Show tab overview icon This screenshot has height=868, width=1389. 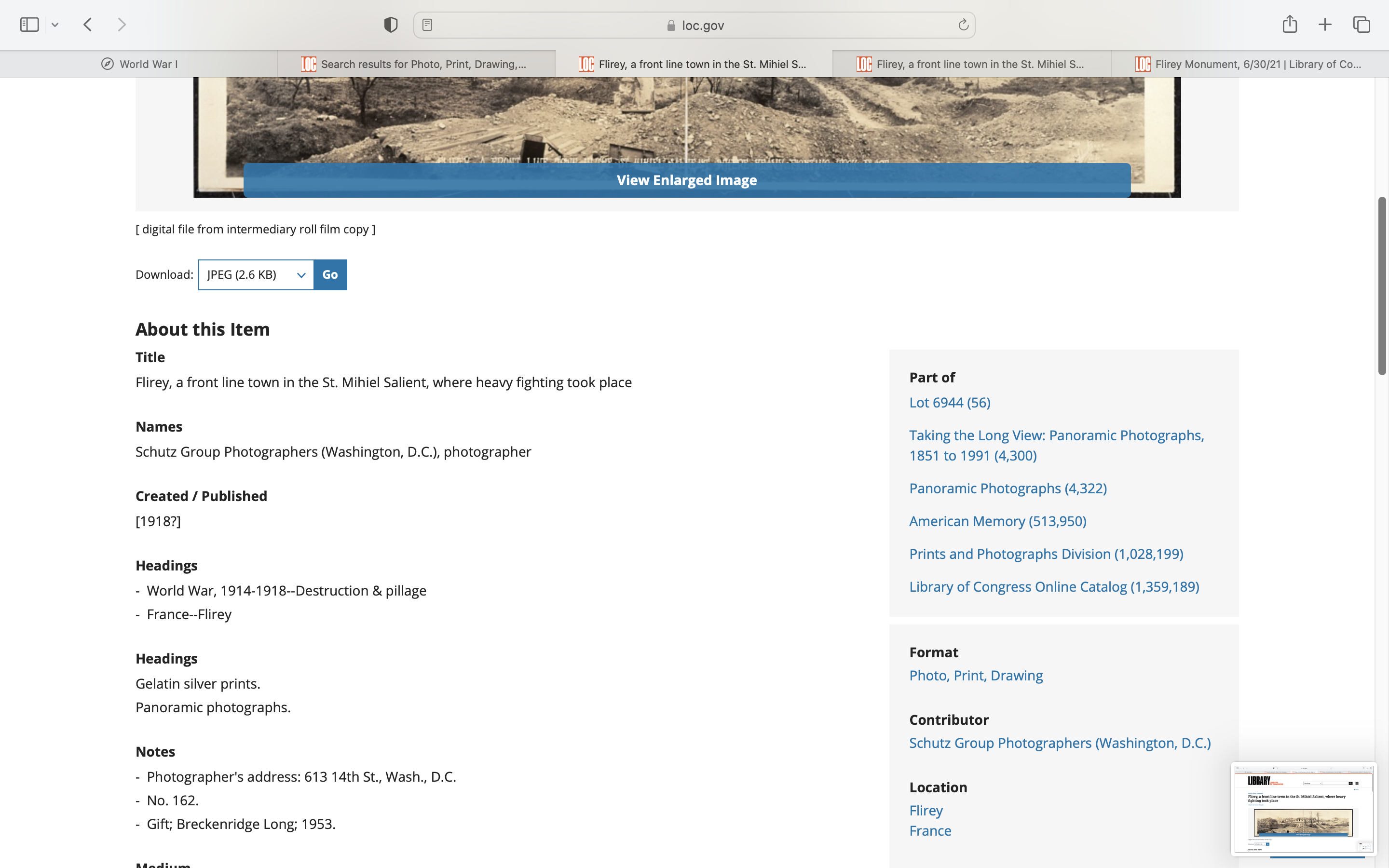point(1362,25)
